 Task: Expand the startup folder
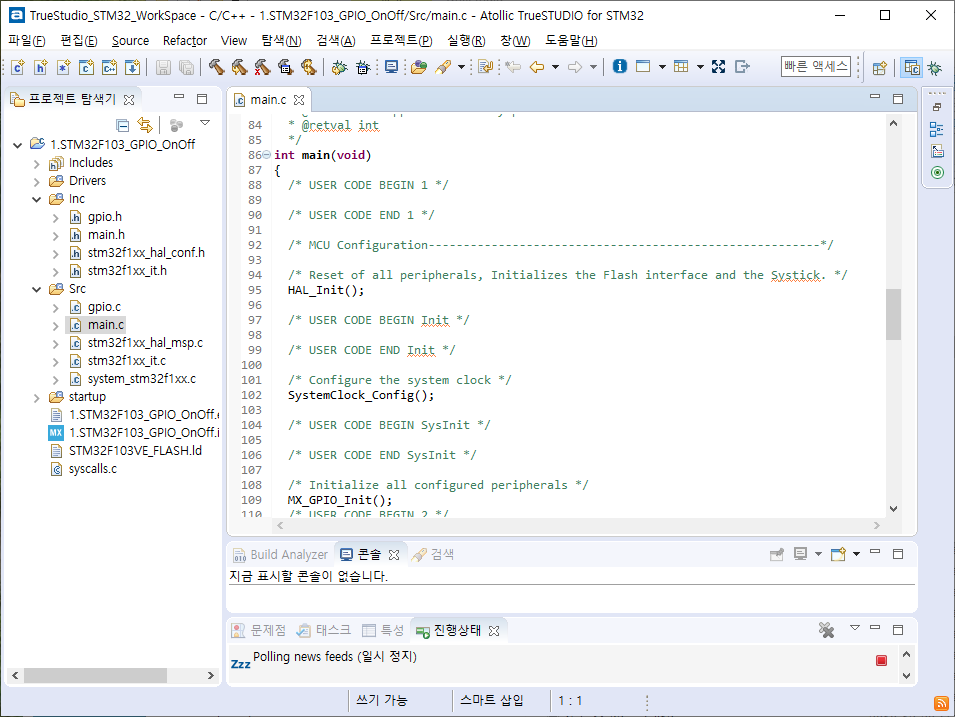(x=37, y=398)
